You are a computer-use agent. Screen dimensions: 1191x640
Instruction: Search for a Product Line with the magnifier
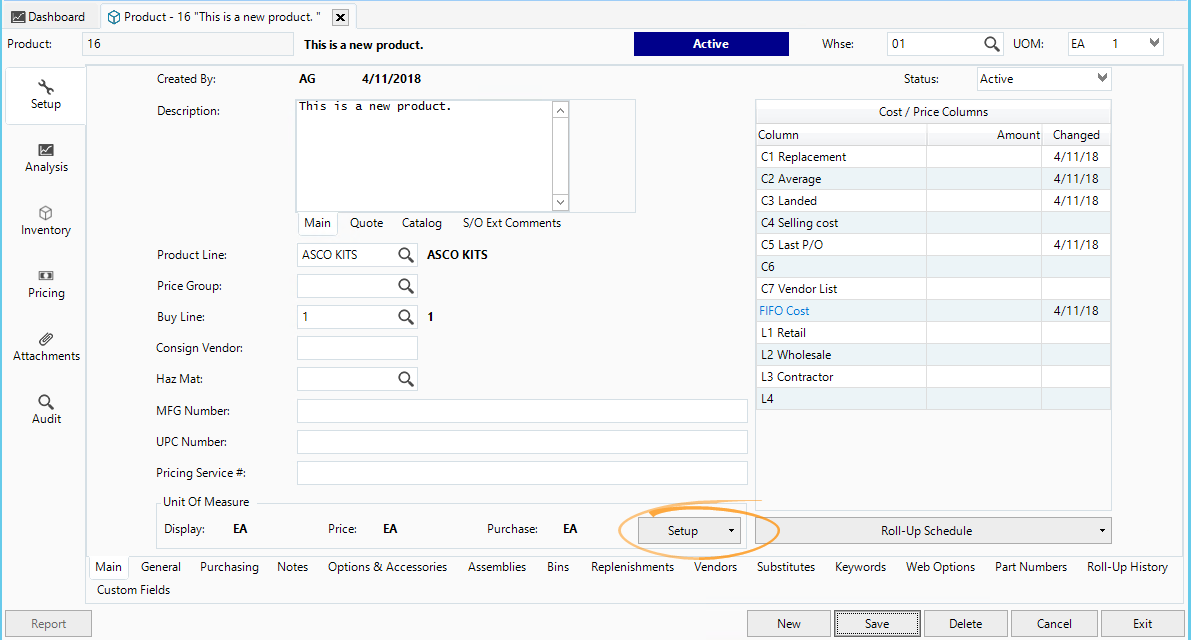(406, 254)
